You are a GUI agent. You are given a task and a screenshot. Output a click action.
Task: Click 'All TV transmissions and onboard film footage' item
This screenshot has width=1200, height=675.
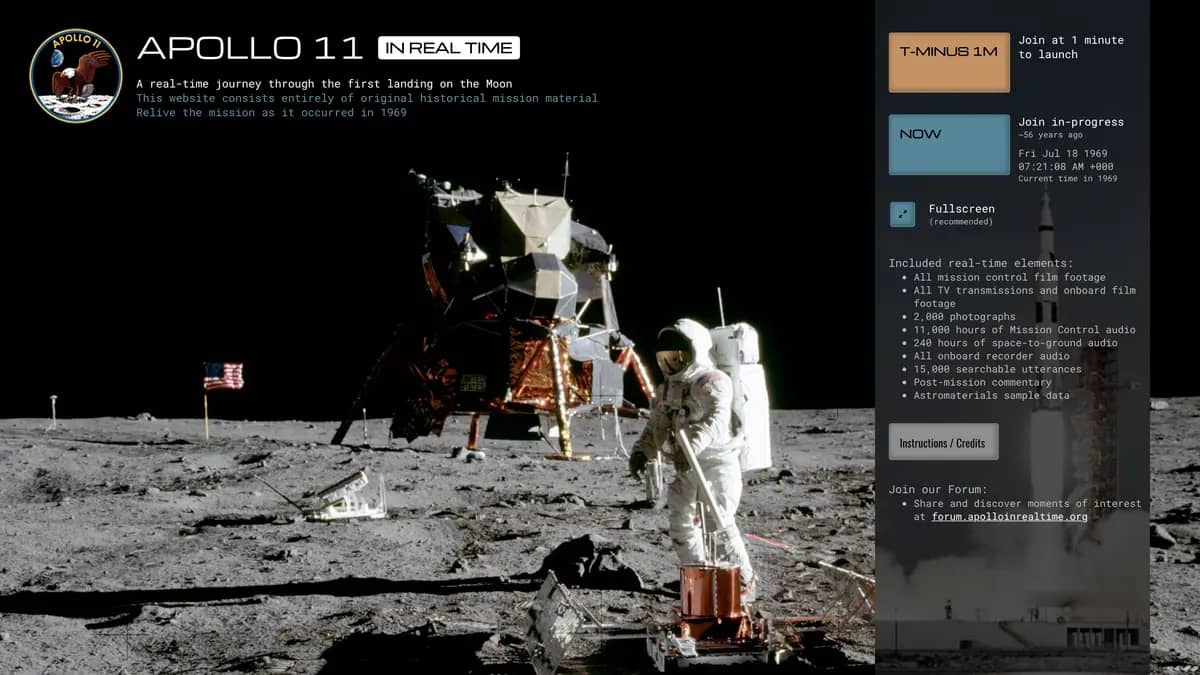(x=1024, y=297)
